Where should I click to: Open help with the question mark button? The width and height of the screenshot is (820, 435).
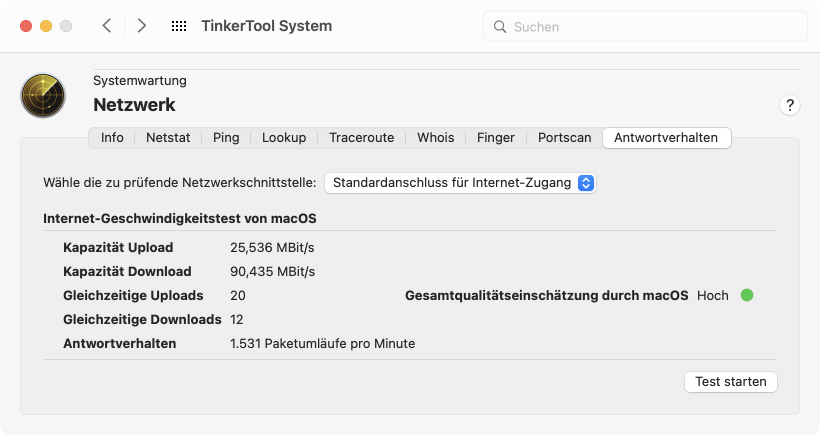(x=790, y=105)
